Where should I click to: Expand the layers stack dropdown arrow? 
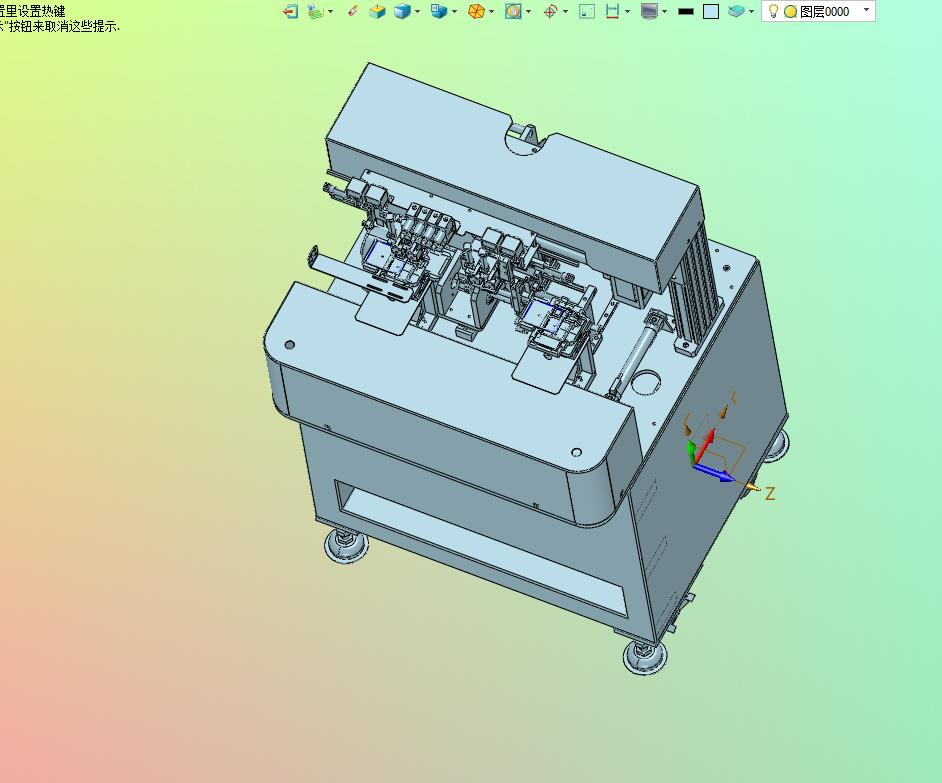coord(751,11)
